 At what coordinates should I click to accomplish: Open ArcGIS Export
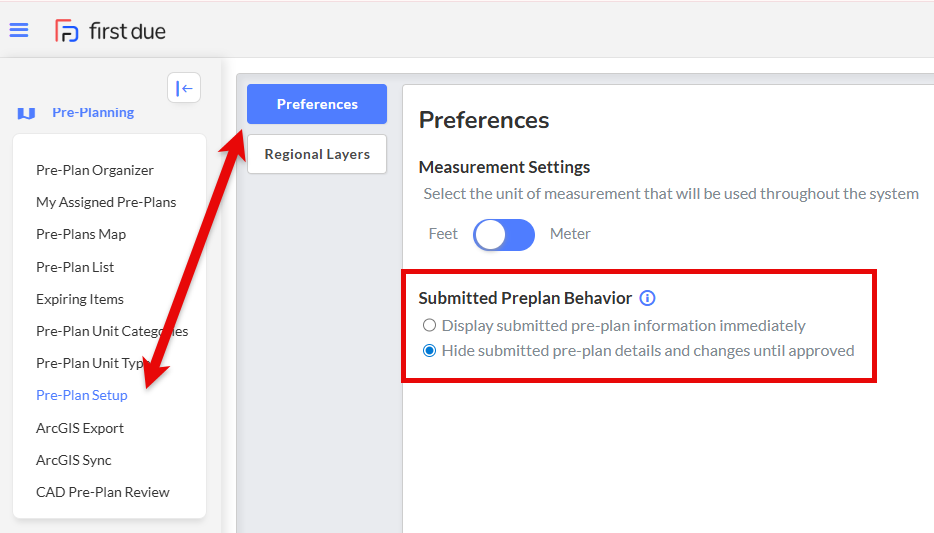(80, 428)
